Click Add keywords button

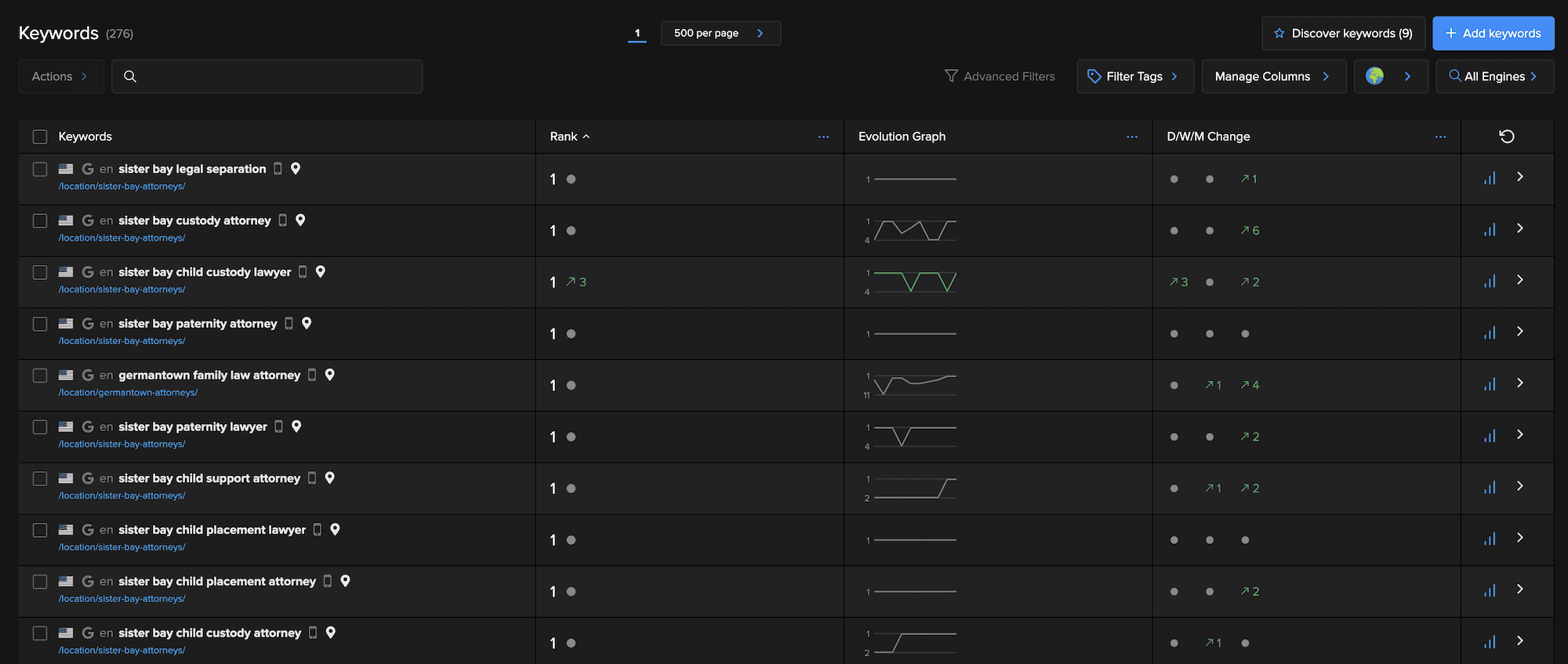[1494, 33]
